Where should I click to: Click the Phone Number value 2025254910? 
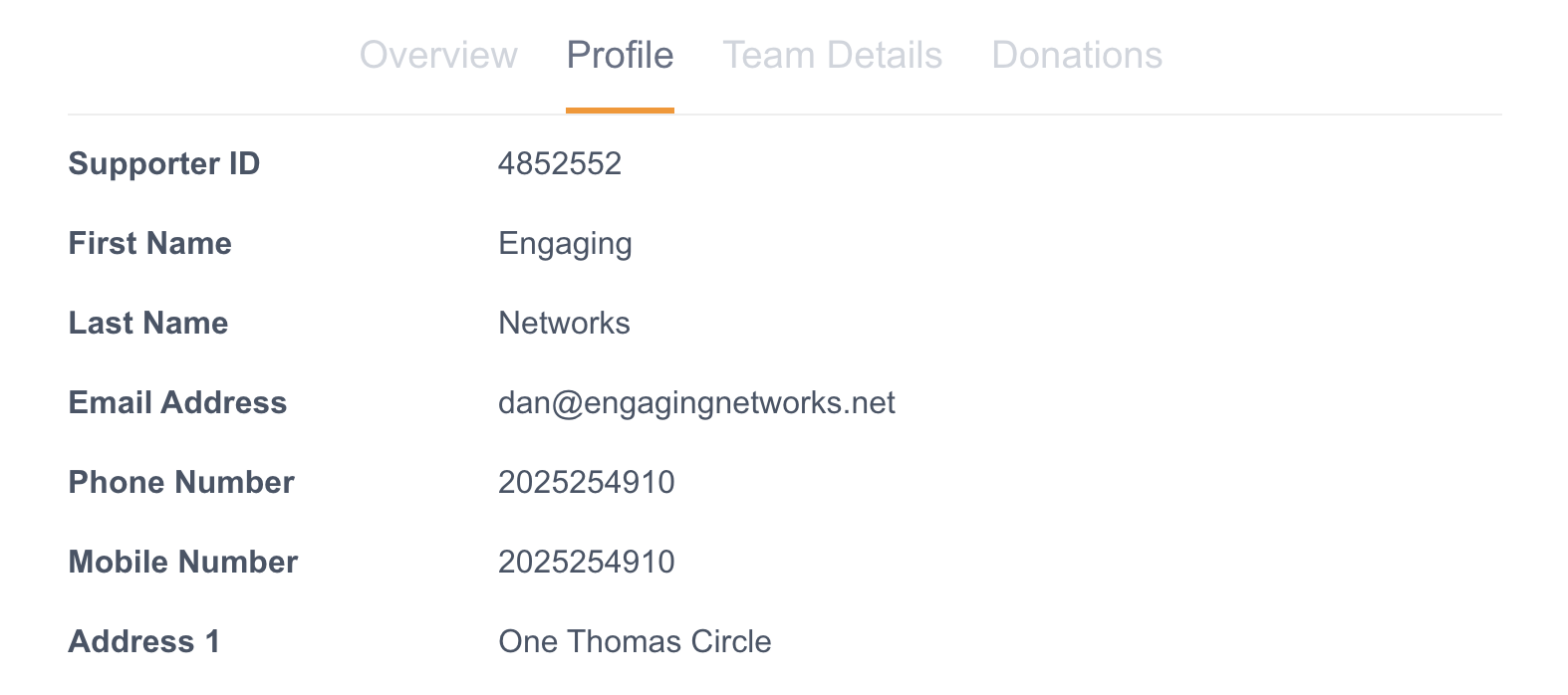(587, 482)
